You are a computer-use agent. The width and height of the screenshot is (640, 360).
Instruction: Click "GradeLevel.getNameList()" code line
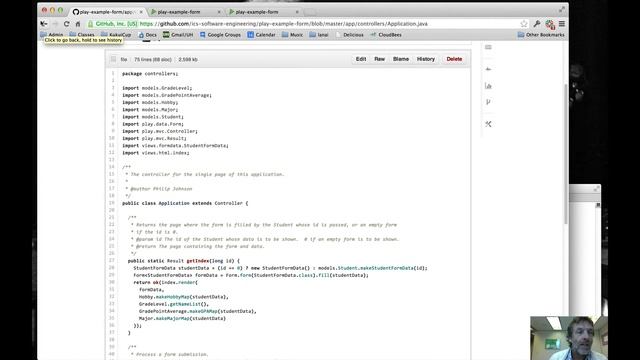[x=174, y=304]
